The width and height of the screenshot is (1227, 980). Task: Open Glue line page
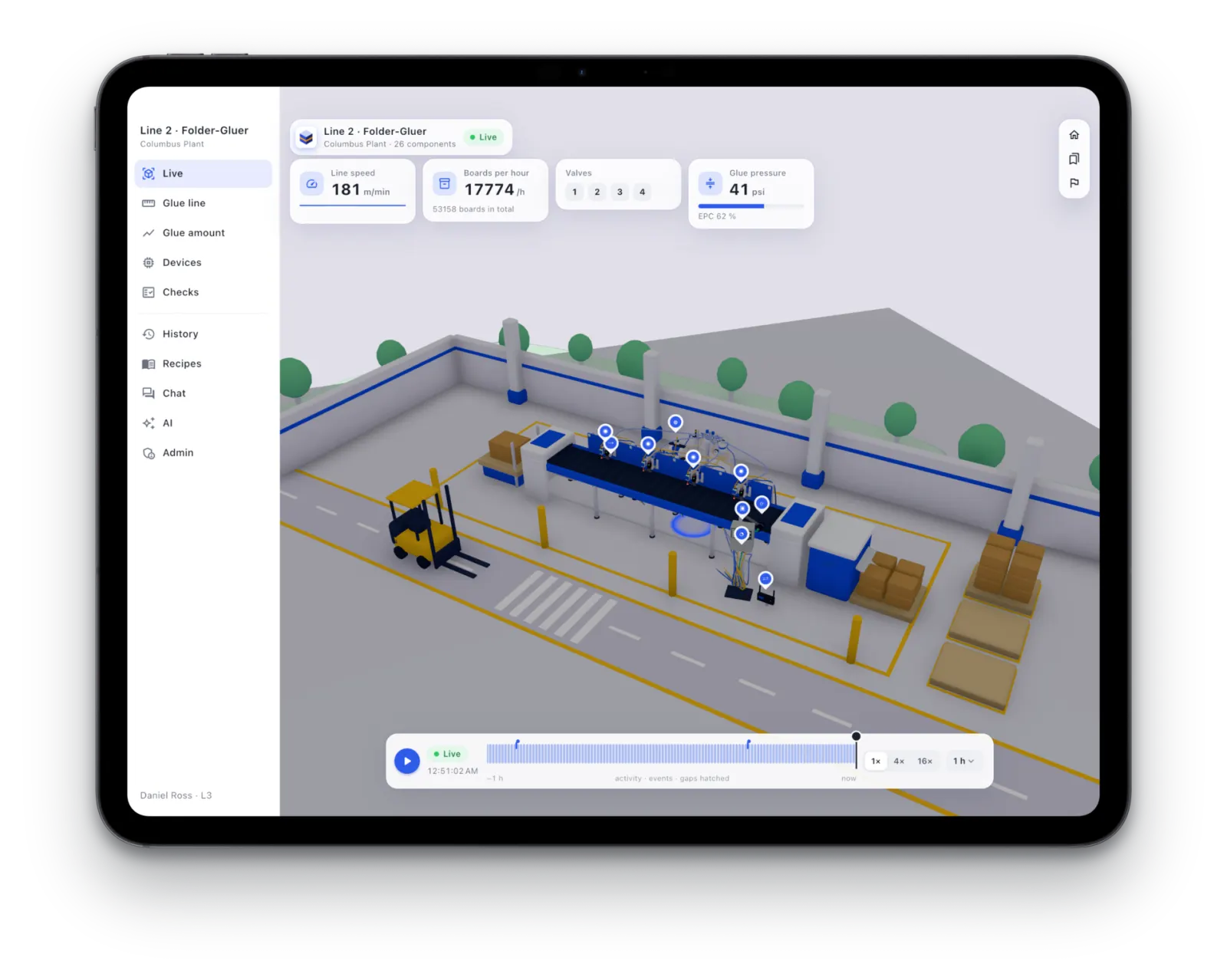(202, 203)
